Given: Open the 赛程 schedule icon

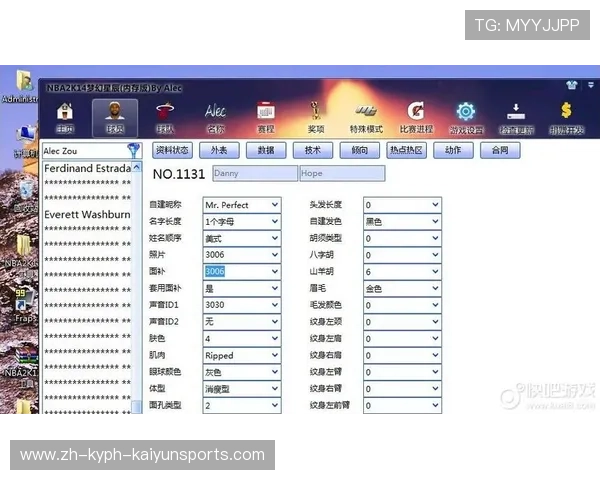Looking at the screenshot, I should tap(266, 118).
